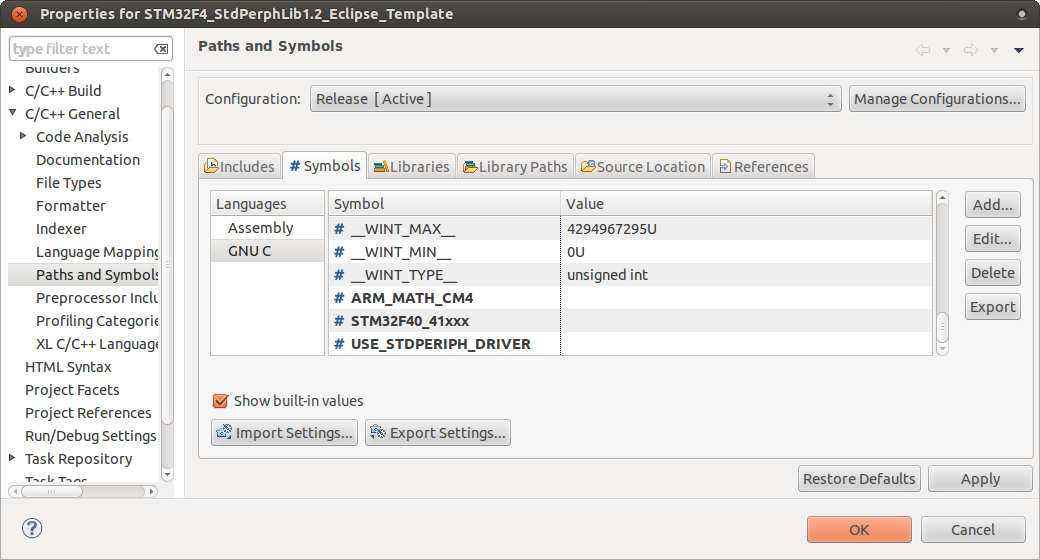Click the Apply button
1040x560 pixels.
pyautogui.click(x=980, y=478)
